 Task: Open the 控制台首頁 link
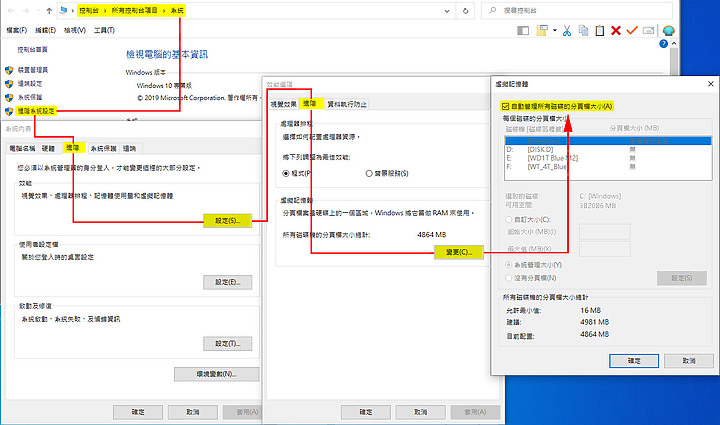pyautogui.click(x=33, y=50)
